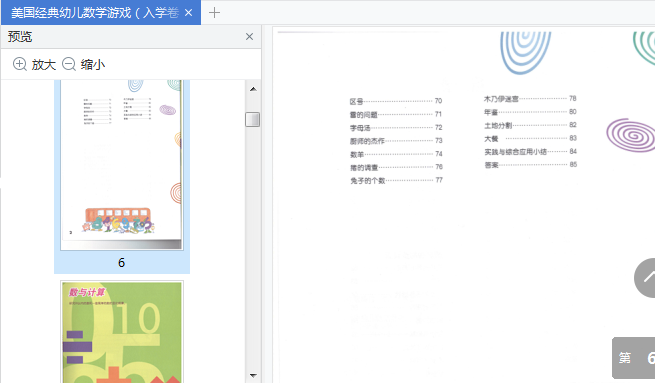
Task: Open the green 数与计算 page thumbnail
Action: click(x=122, y=332)
